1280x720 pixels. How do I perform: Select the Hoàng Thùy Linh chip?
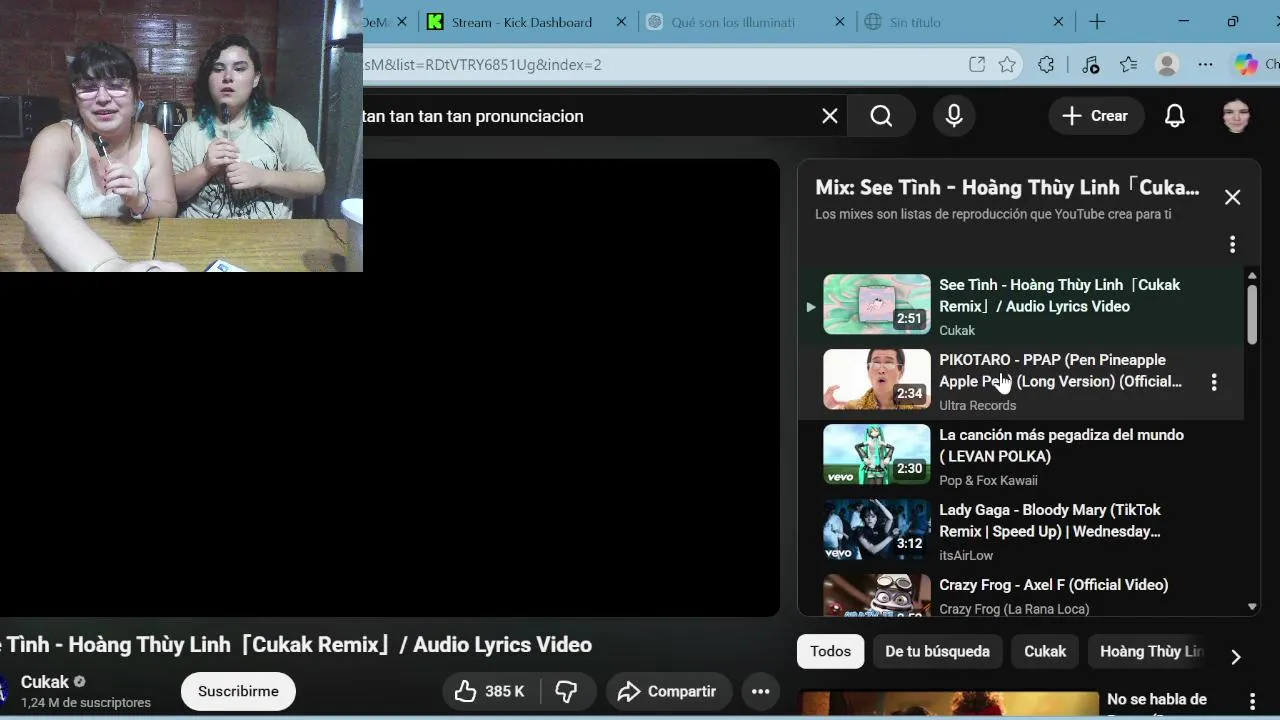click(x=1150, y=651)
